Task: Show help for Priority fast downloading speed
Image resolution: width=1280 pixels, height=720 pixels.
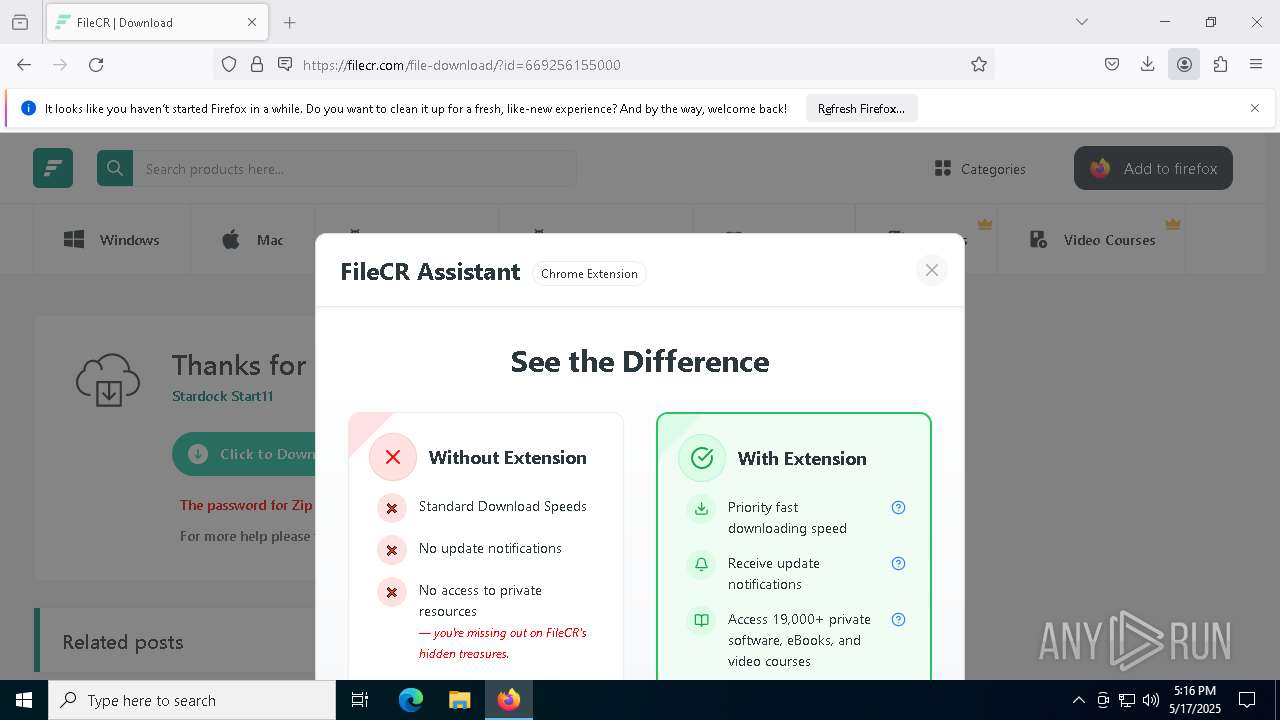Action: coord(898,507)
